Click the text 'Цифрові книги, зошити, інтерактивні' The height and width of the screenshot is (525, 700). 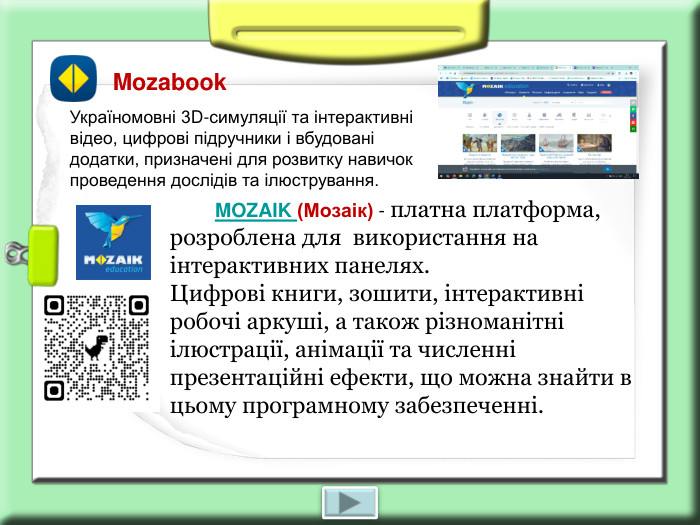point(377,294)
